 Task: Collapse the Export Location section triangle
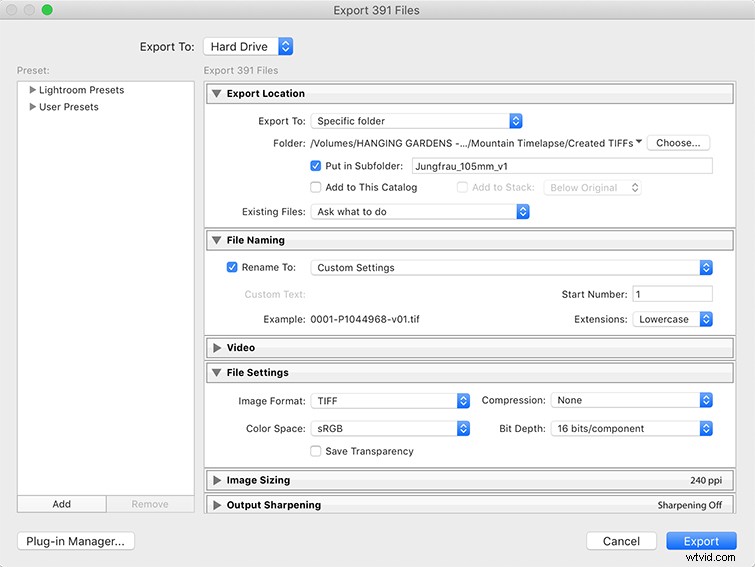tap(216, 94)
